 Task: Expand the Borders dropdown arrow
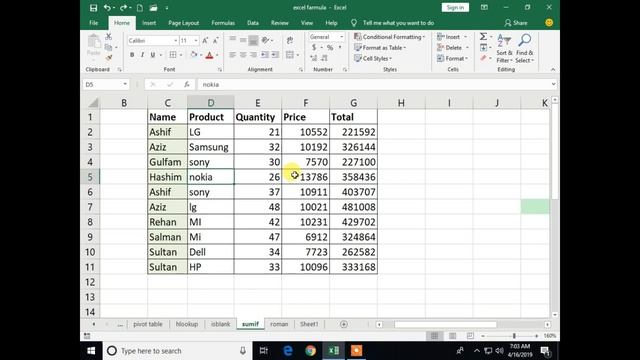tap(180, 55)
